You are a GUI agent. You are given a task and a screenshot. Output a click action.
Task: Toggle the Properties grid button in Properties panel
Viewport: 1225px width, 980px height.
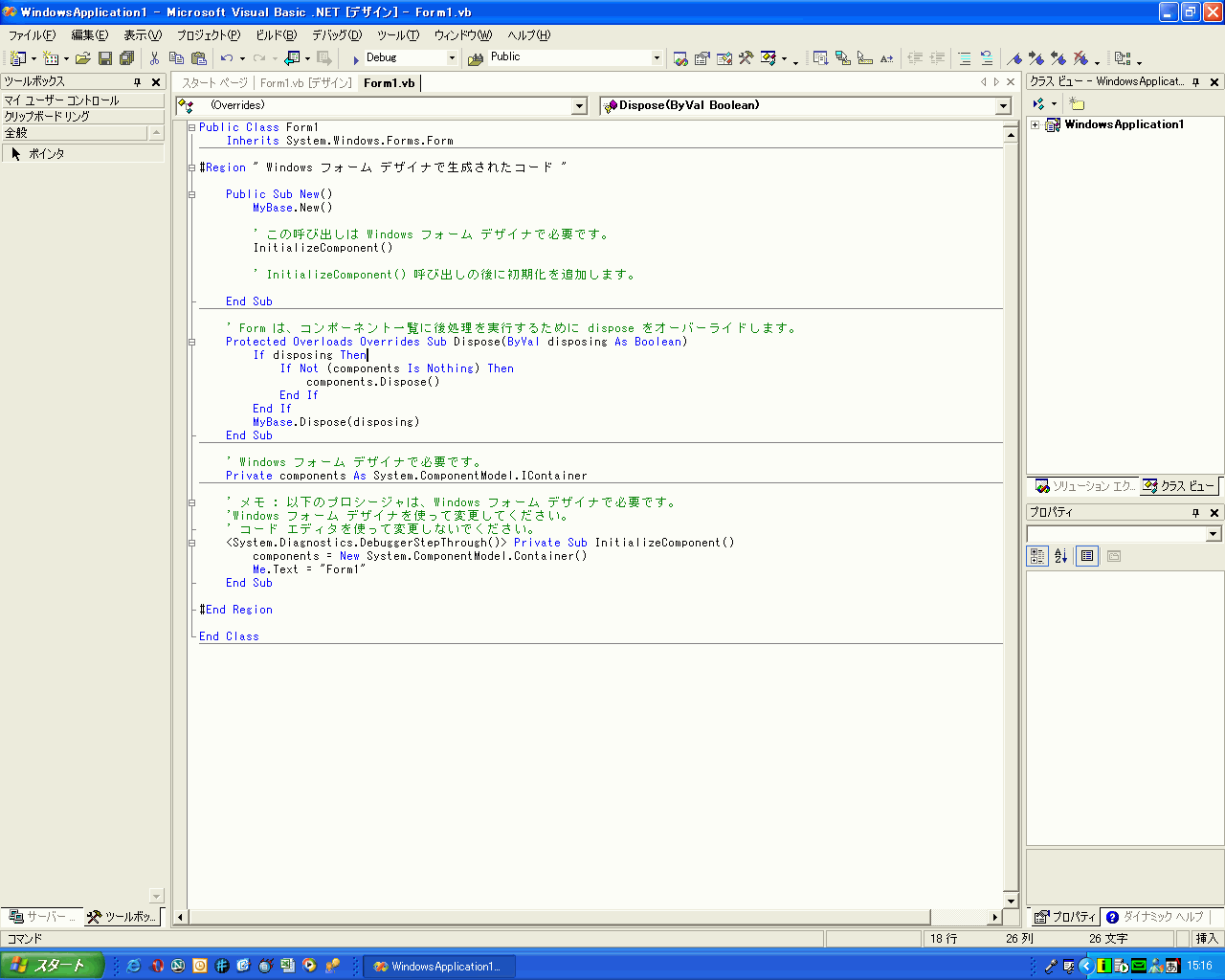[1087, 556]
